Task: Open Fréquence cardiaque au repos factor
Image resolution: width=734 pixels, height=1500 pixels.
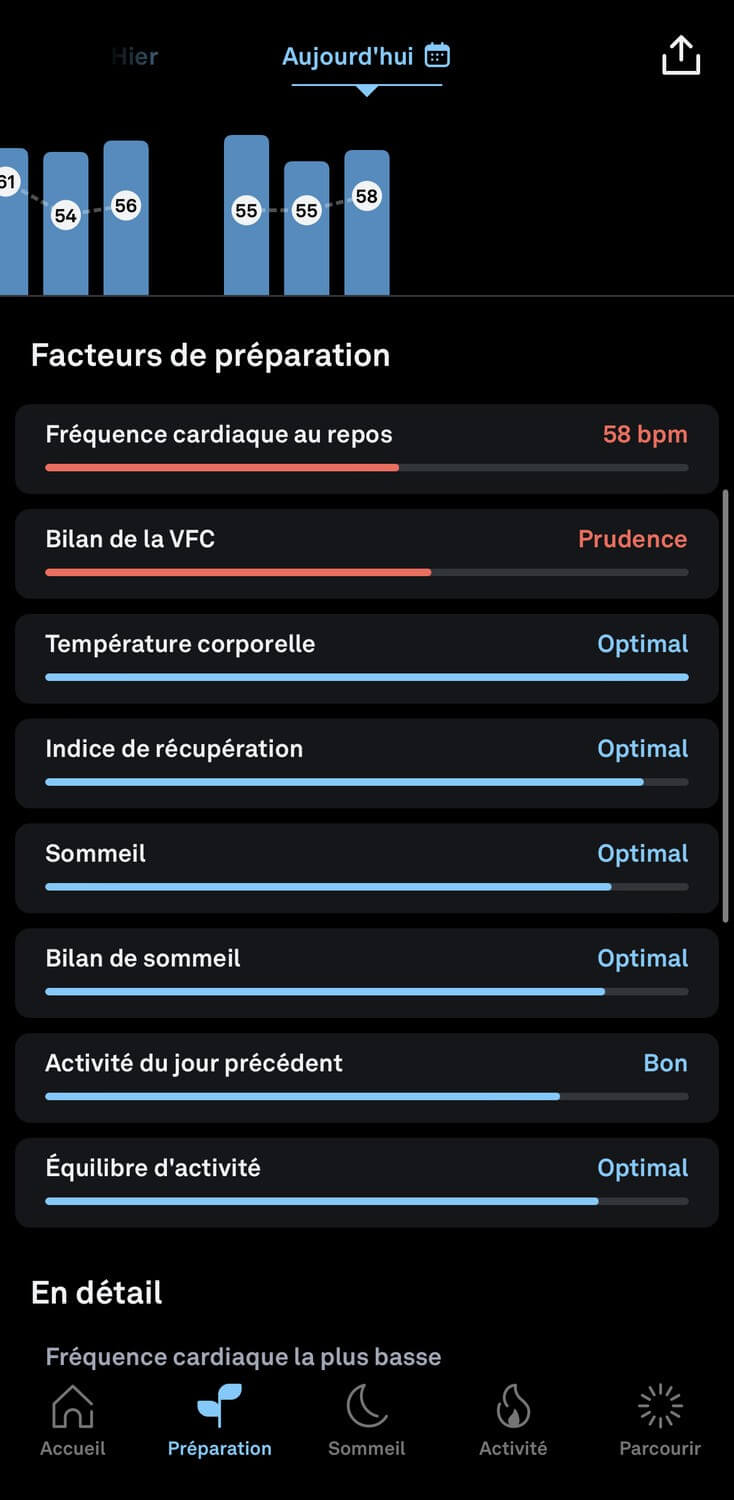Action: pos(367,449)
